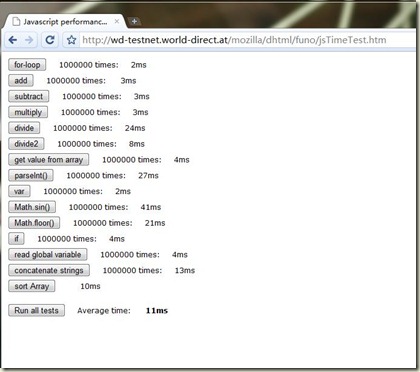Select the 41ms Math.sin() result

pos(151,207)
